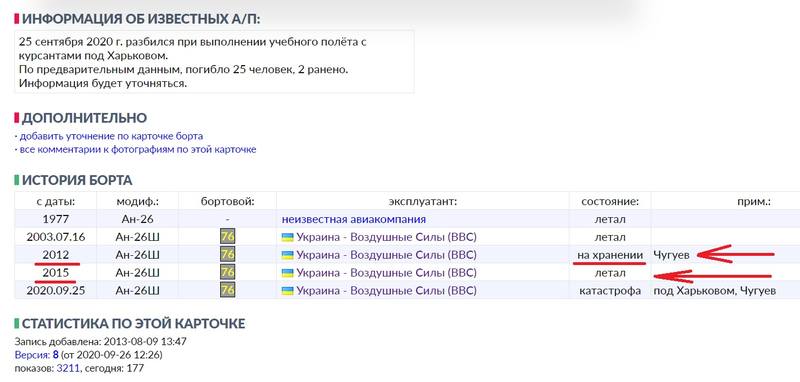The height and width of the screenshot is (382, 800).
Task: Click 'модиф.:' column header
Action: click(137, 202)
